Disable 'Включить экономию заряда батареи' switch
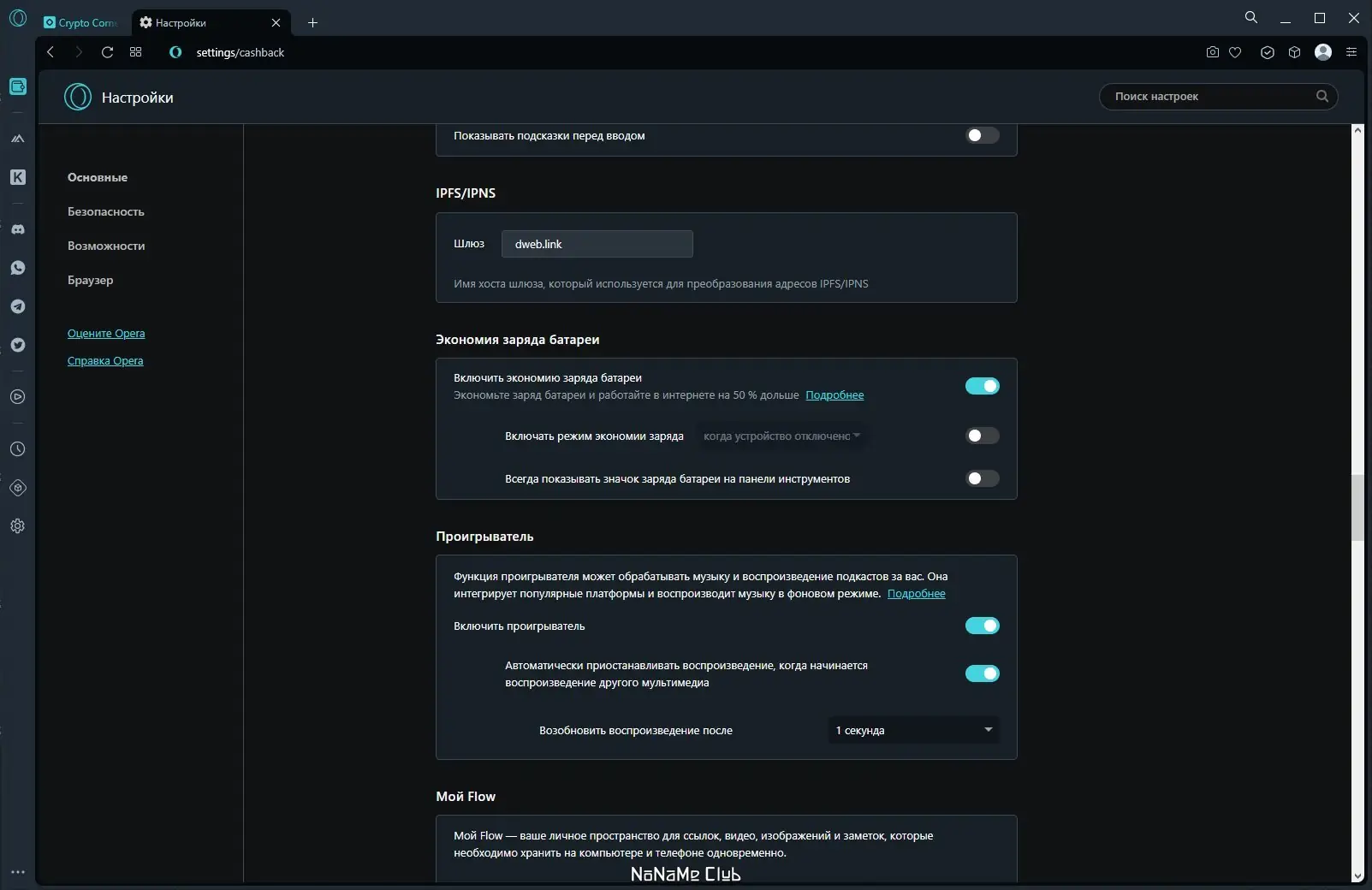 coord(983,386)
